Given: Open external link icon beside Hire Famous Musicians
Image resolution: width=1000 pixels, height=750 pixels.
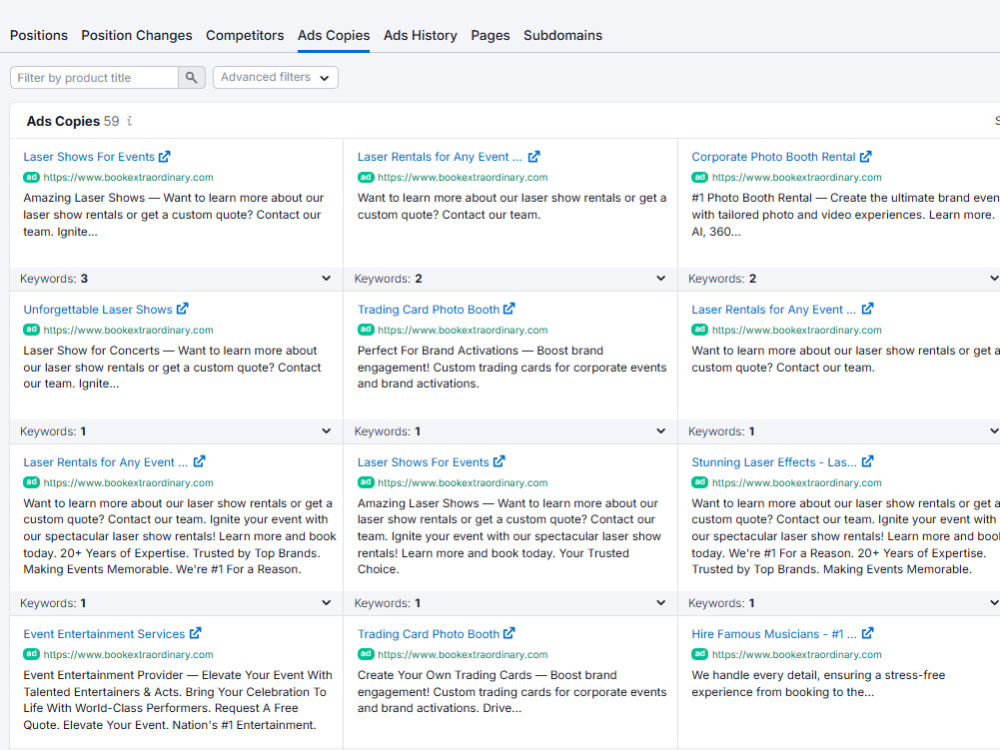Looking at the screenshot, I should (867, 633).
